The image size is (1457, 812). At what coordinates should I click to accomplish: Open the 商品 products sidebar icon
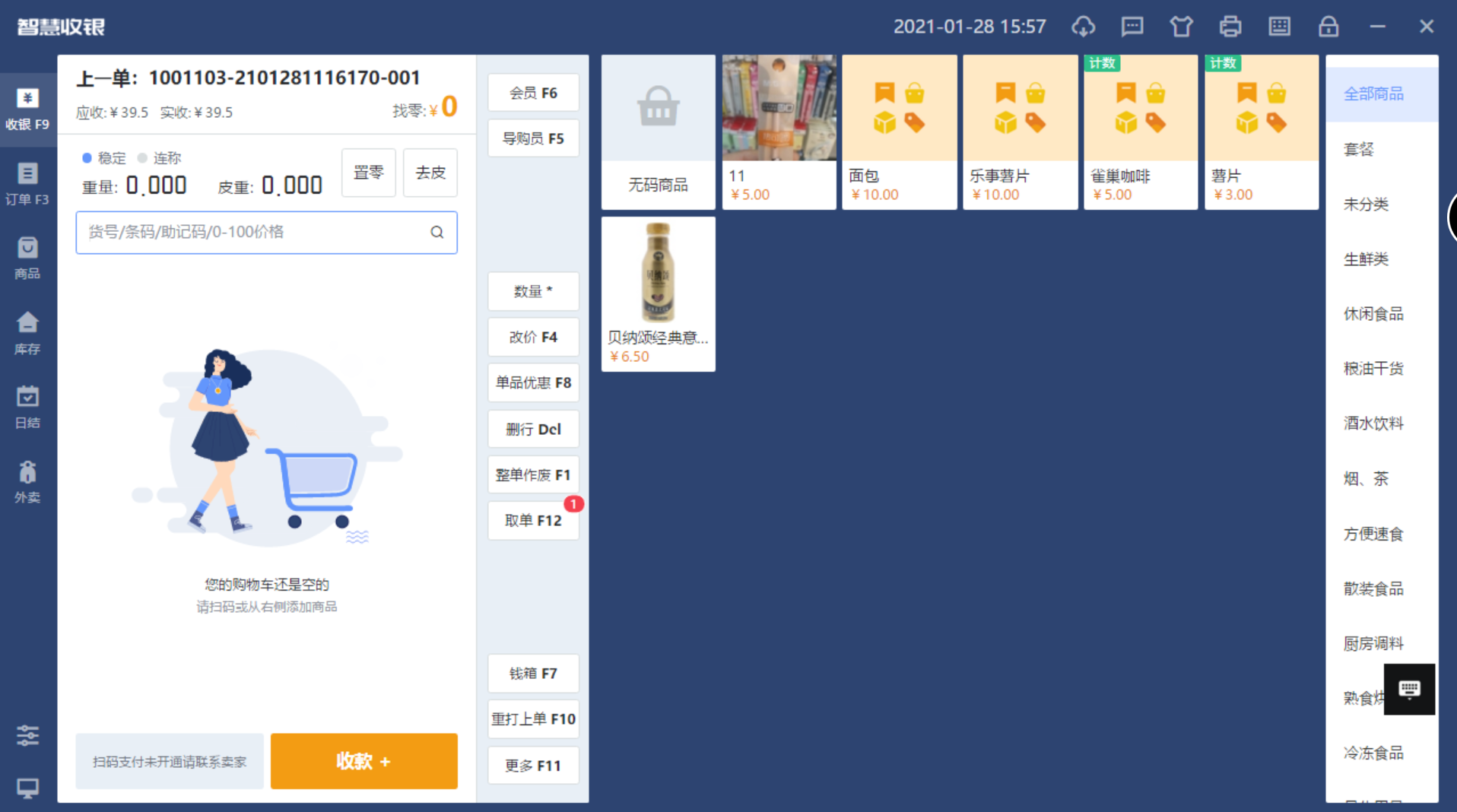click(27, 258)
